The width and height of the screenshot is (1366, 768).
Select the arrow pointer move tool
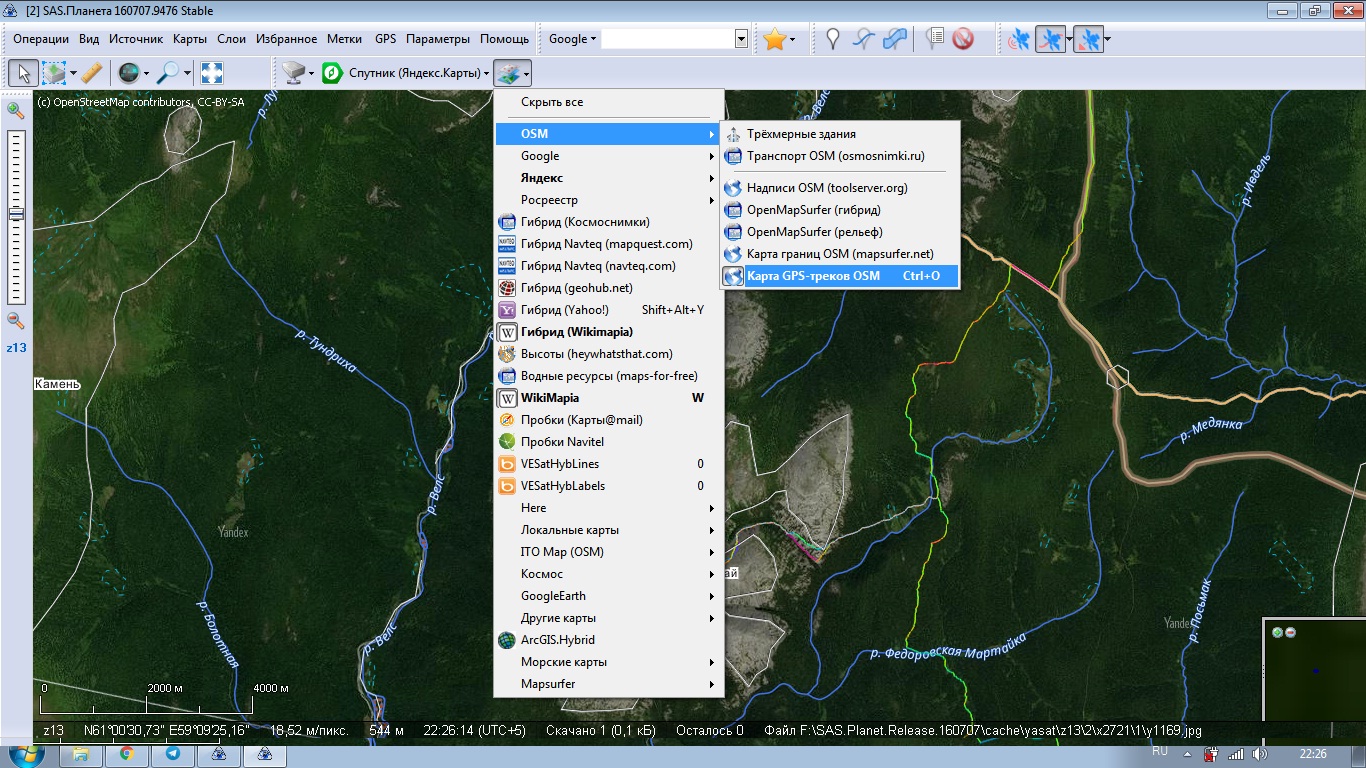tap(24, 73)
